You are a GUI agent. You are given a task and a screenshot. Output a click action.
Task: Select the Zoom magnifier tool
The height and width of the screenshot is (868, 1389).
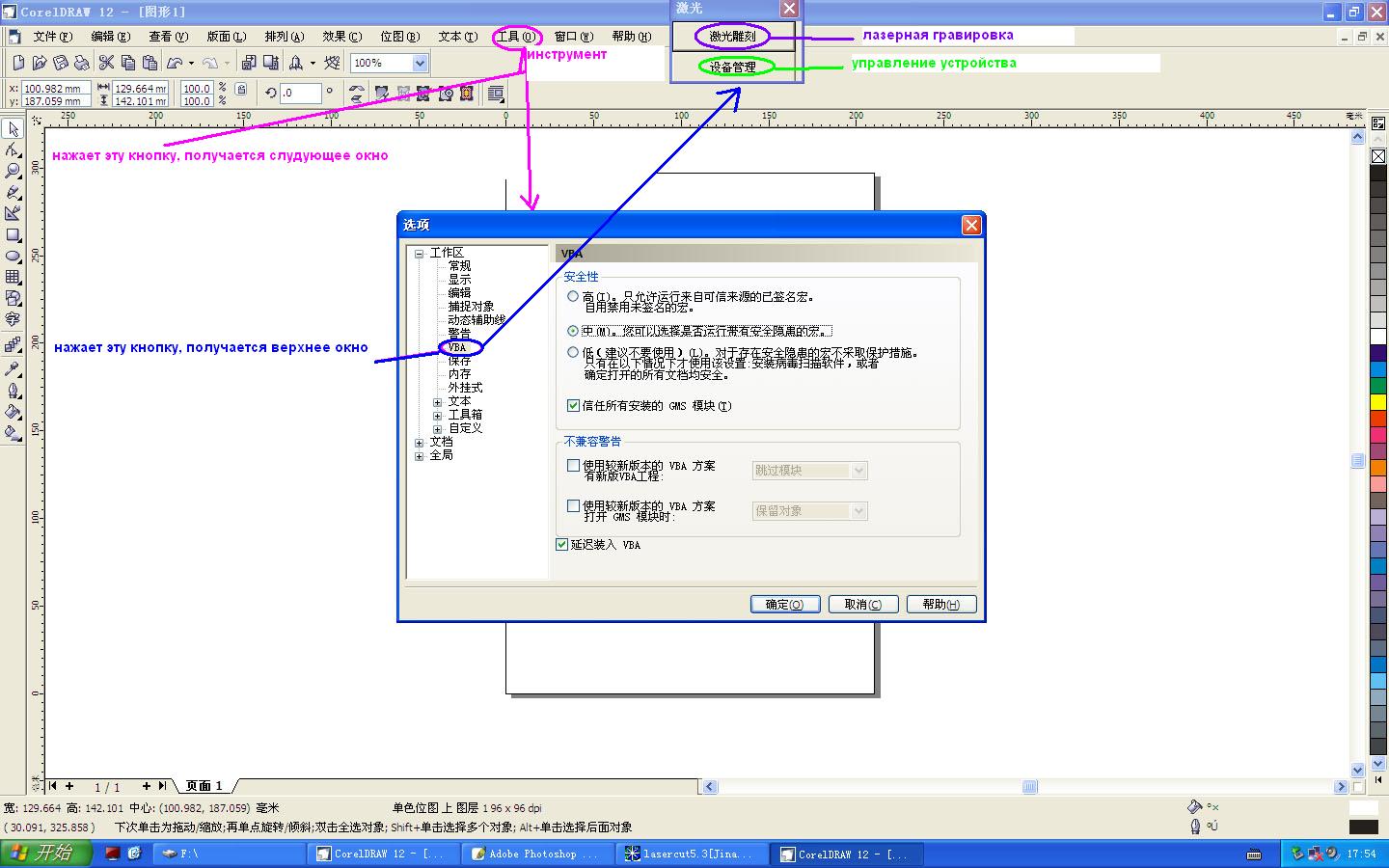click(x=13, y=172)
